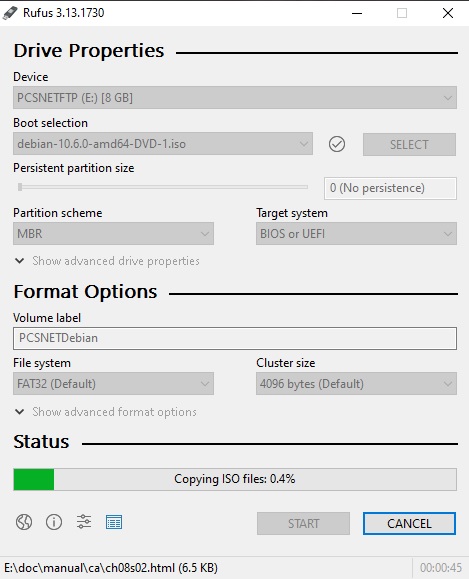This screenshot has width=469, height=579.
Task: Click the persistent partition size slider
Action: tap(163, 187)
